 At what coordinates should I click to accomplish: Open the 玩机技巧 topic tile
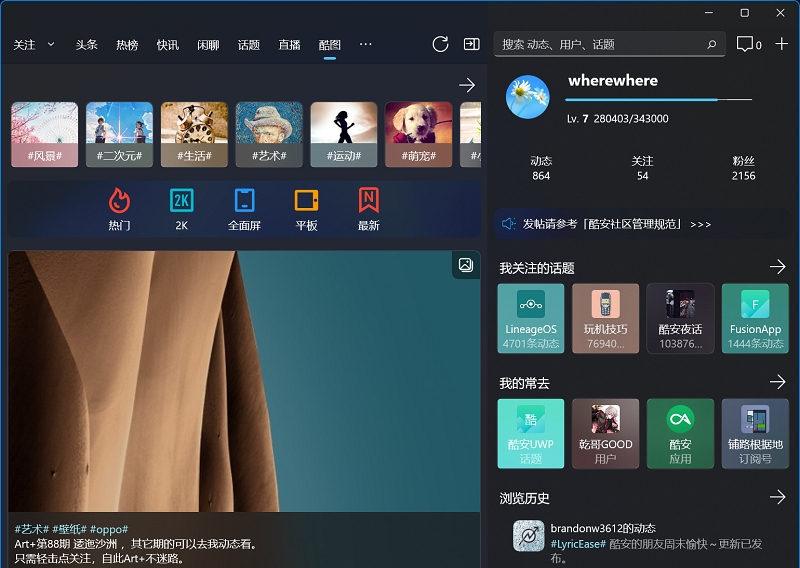[606, 318]
